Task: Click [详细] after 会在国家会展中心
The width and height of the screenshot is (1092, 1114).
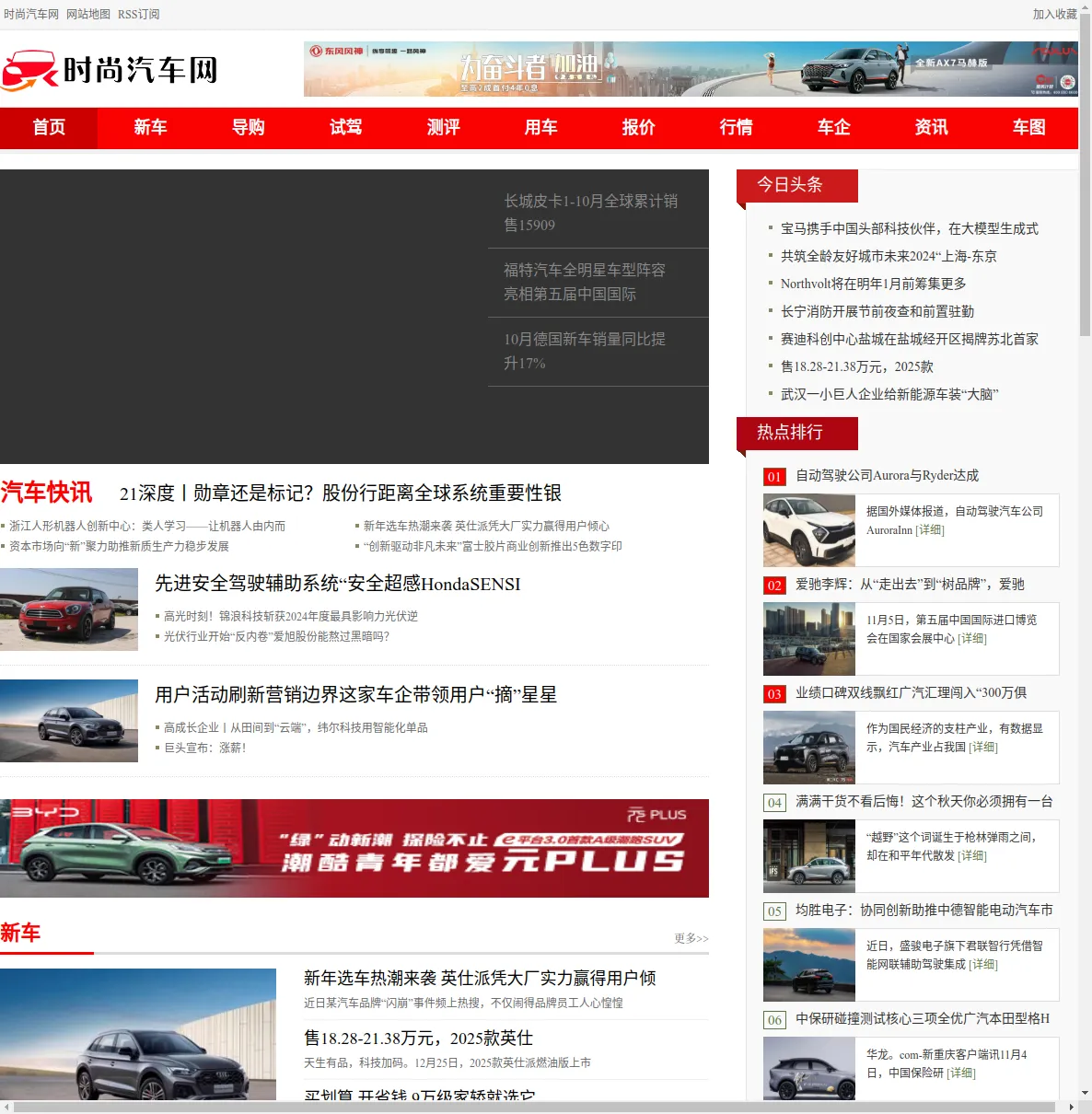Action: click(972, 639)
